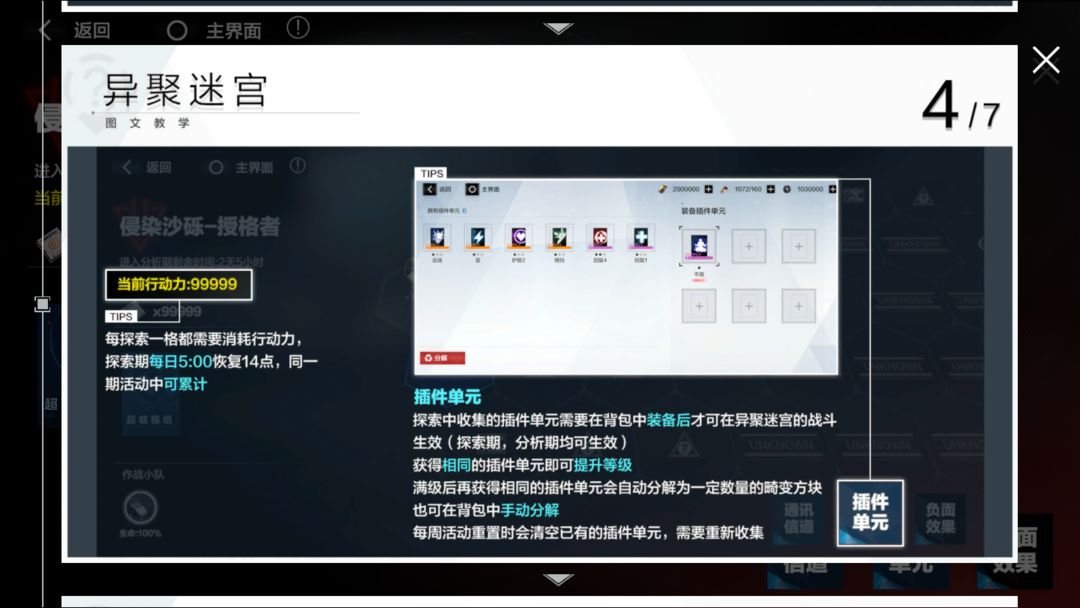1080x608 pixels.
Task: Click the 主界面 home circle icon
Action: click(x=177, y=30)
